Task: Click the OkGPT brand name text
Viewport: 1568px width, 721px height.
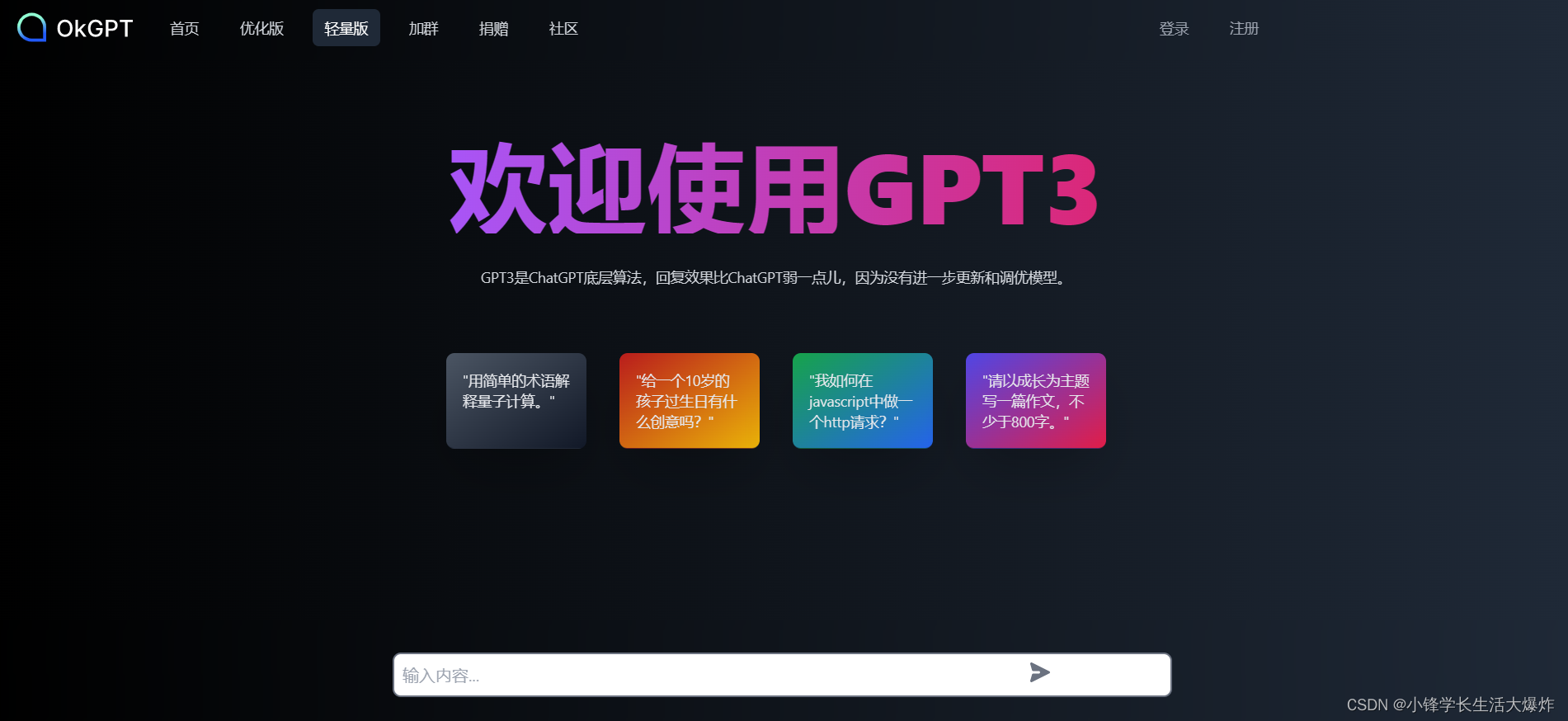Action: click(x=95, y=29)
